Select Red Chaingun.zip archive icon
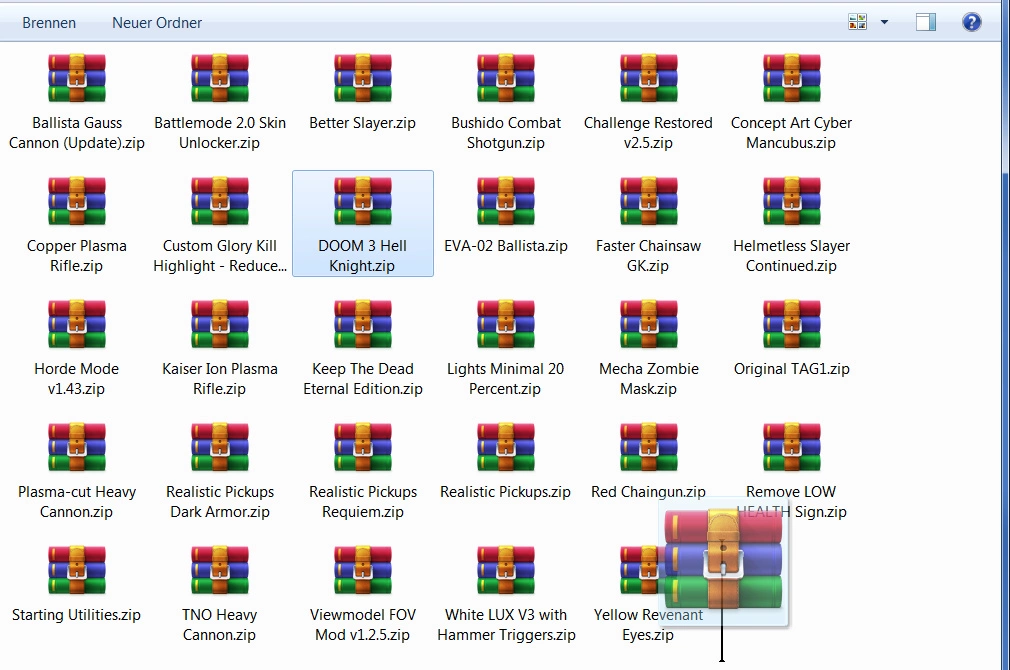Screen dimensions: 1010x670 tap(649, 448)
